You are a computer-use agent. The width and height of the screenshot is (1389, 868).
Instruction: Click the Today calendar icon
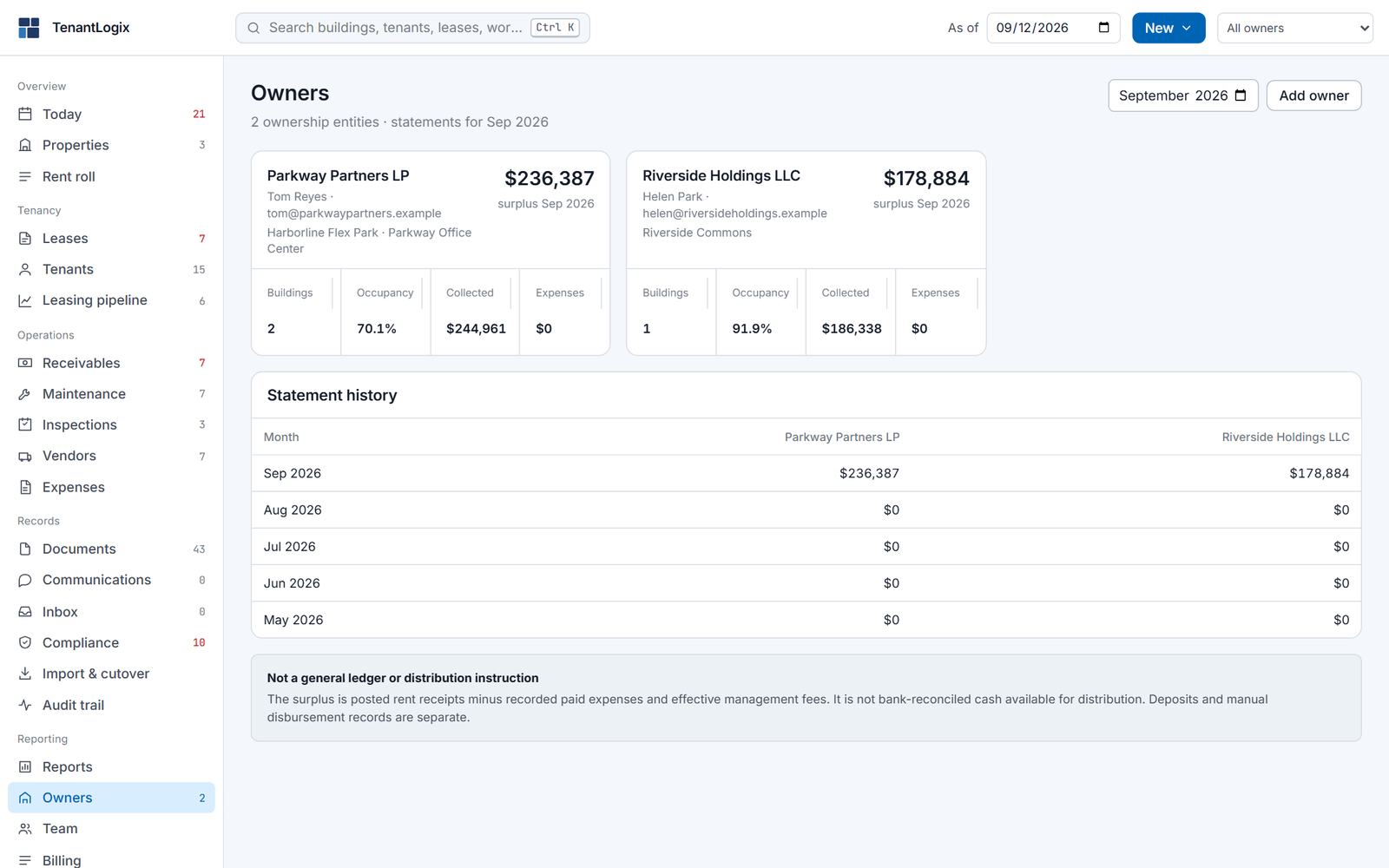click(x=25, y=114)
